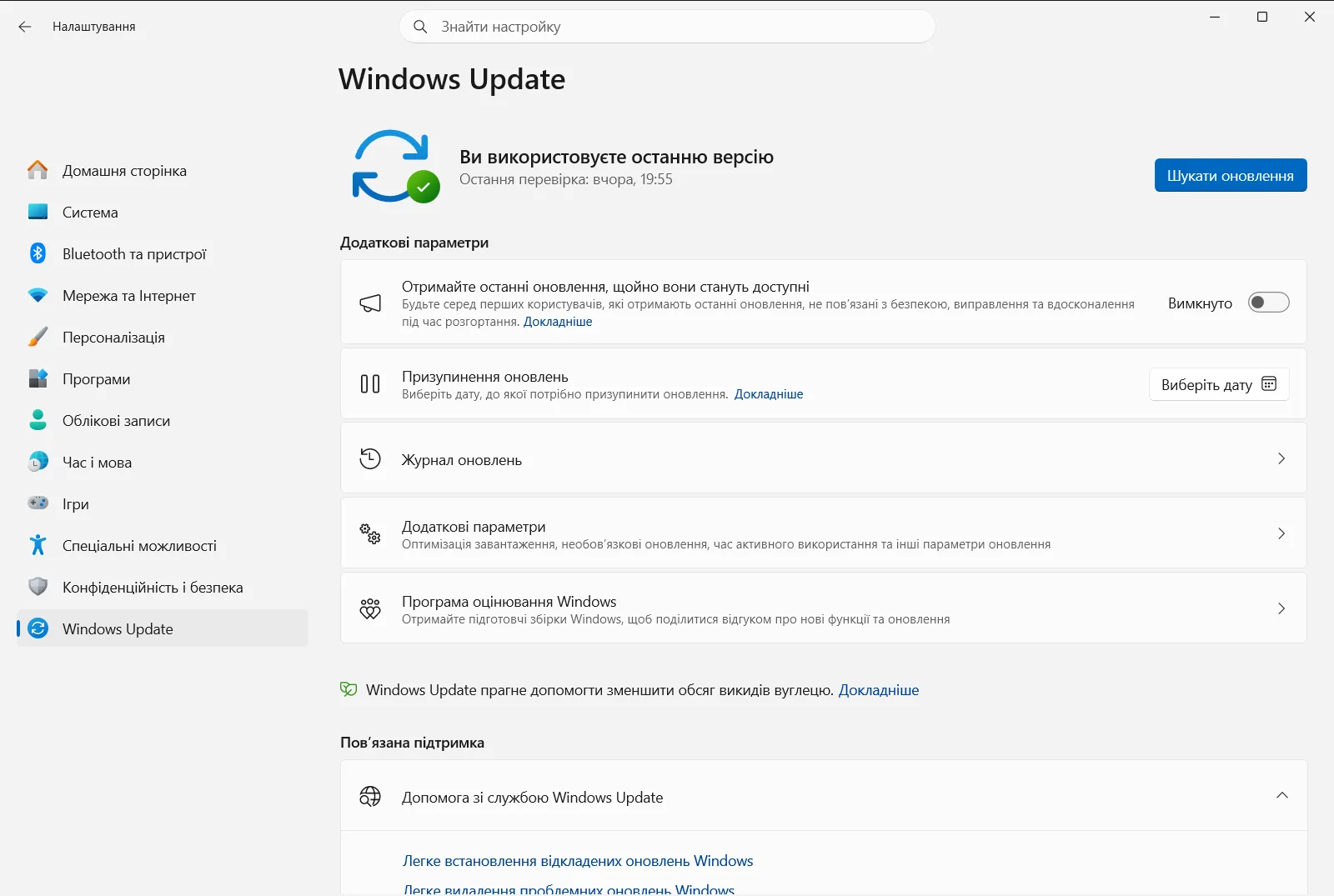Click the Windows Update sync icon in sidebar

[x=38, y=628]
